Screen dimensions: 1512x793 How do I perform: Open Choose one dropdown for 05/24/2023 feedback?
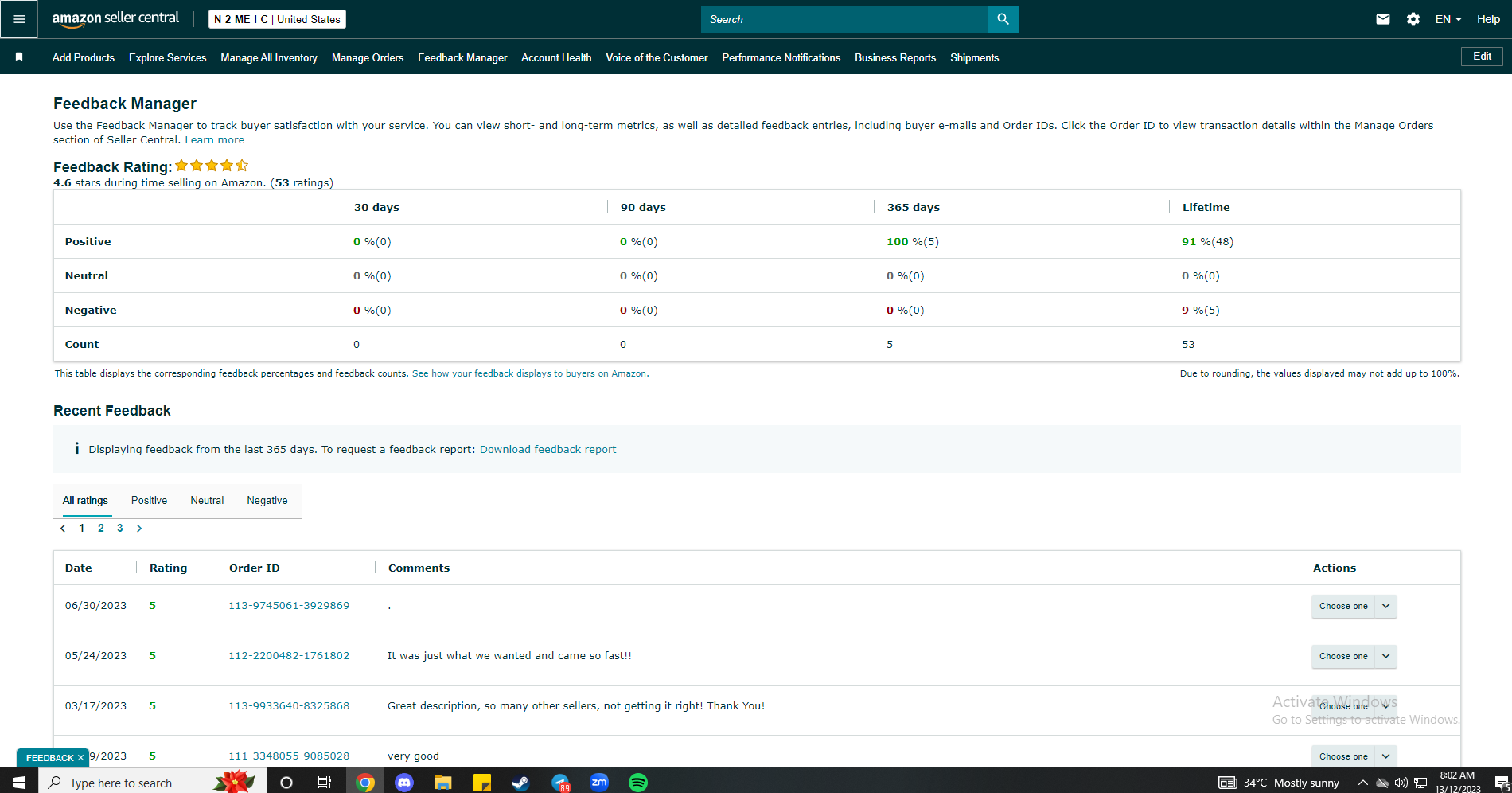point(1354,656)
